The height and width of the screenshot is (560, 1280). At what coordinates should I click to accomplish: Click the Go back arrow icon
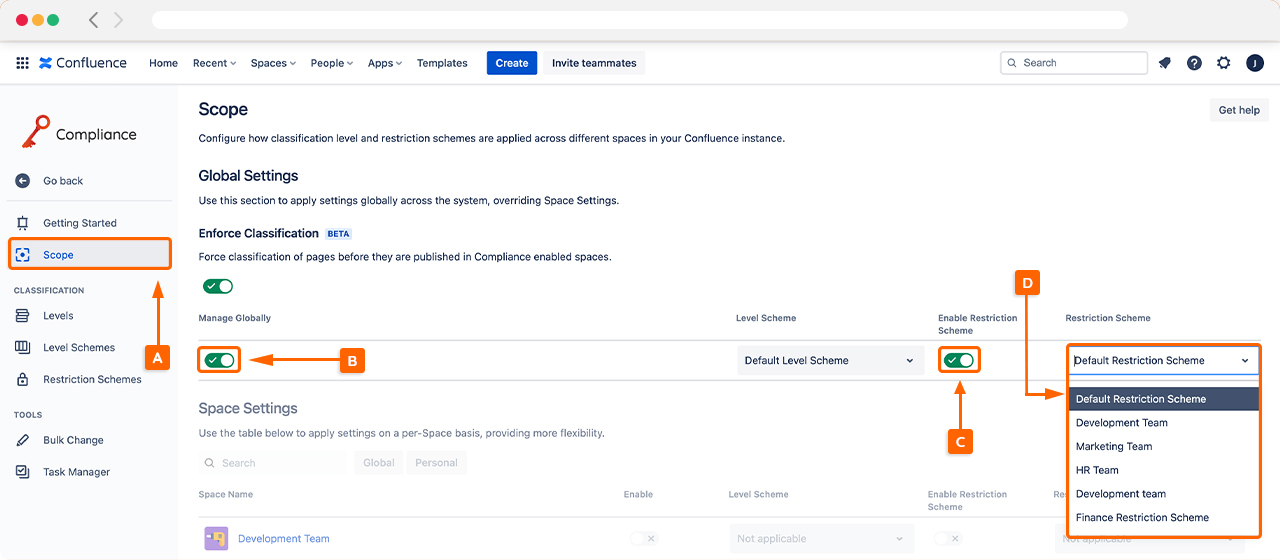[x=23, y=181]
